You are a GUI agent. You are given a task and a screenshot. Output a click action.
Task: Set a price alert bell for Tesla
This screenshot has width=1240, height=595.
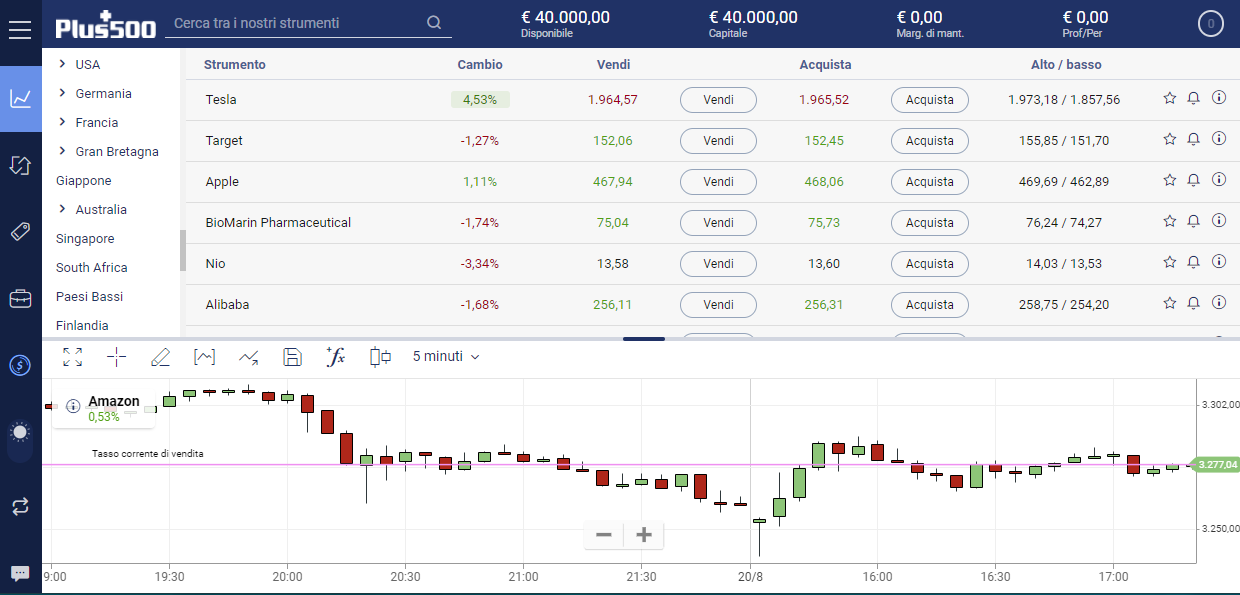(1194, 98)
